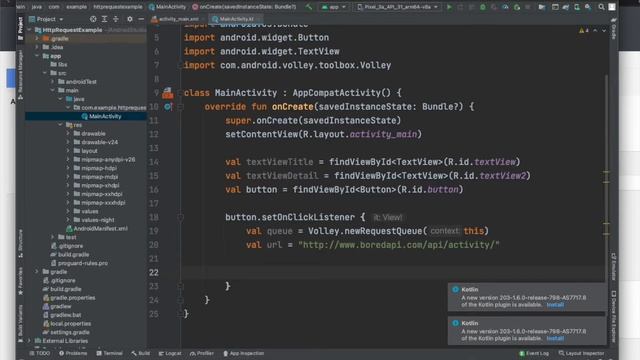Collapse the src folder
This screenshot has height=360, width=640.
point(44,73)
